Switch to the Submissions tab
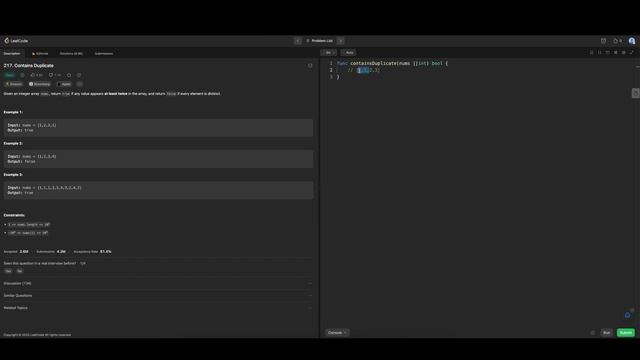The image size is (640, 360). click(104, 53)
